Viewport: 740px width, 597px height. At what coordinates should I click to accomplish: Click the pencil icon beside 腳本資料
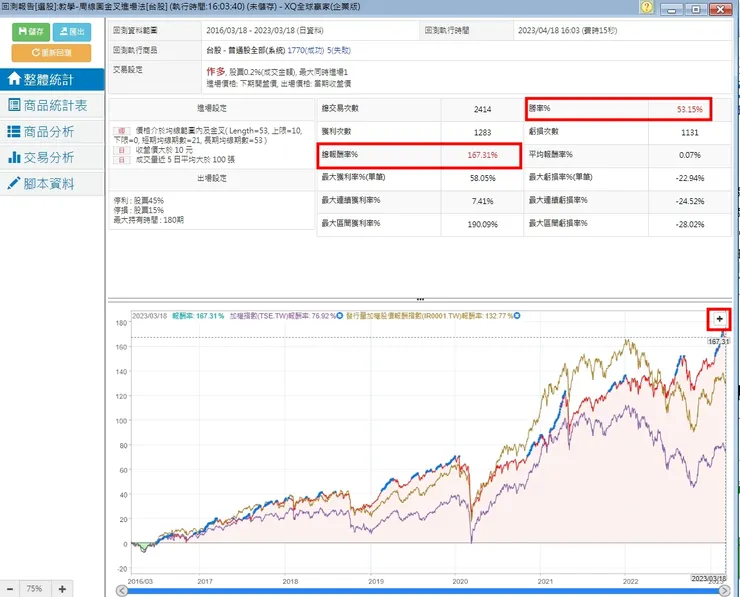tap(14, 183)
